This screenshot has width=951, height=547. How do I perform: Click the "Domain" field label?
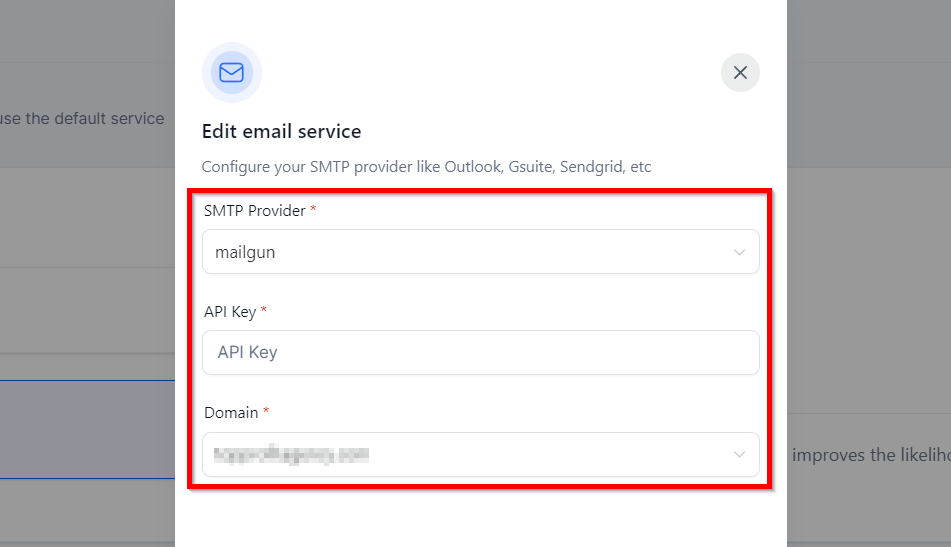pyautogui.click(x=231, y=412)
